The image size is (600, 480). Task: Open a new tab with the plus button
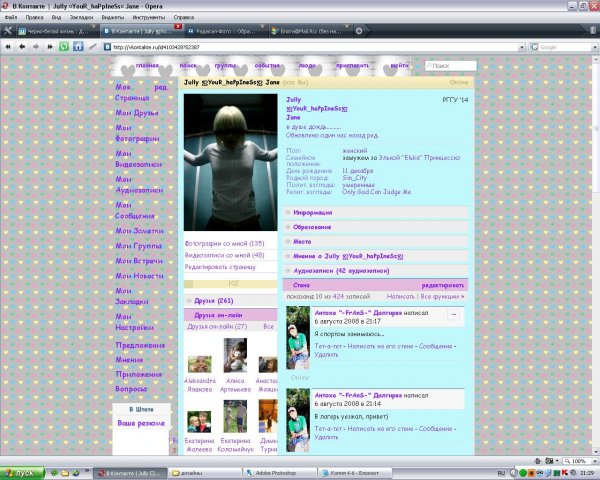pyautogui.click(x=359, y=31)
